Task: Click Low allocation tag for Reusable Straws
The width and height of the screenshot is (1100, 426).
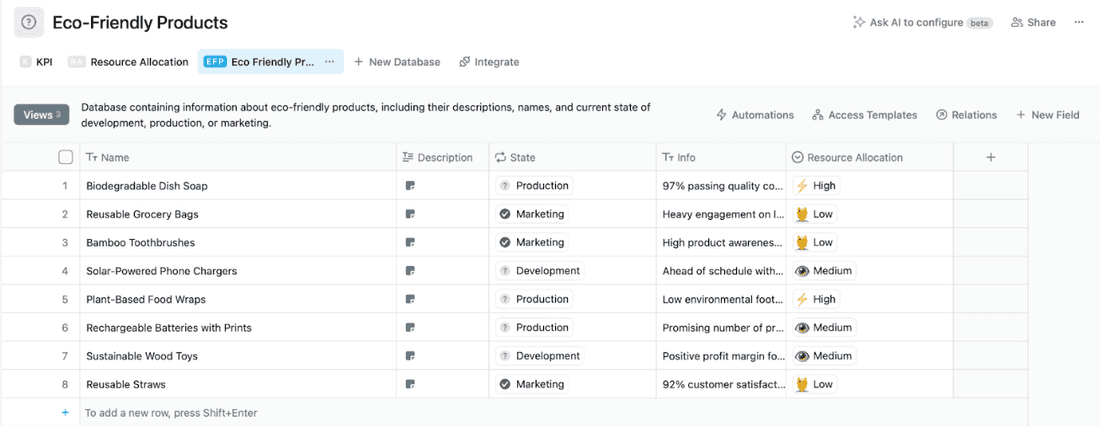Action: coord(814,384)
